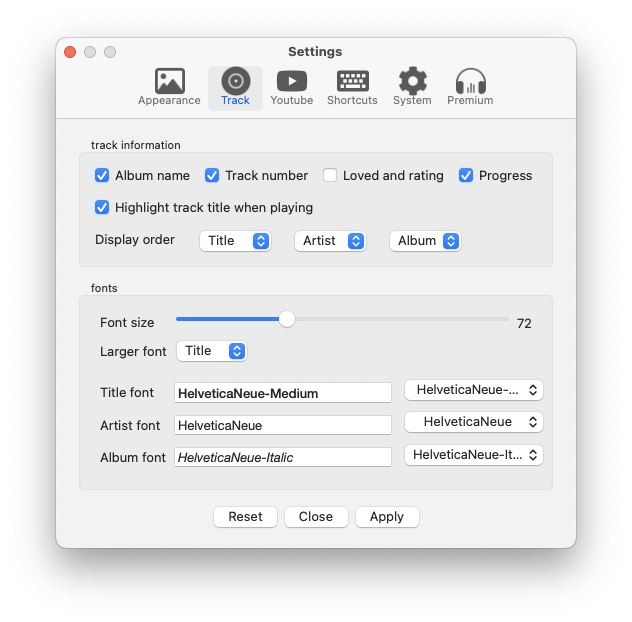Viewport: 632px width, 622px height.
Task: Open the first Display order dropdown (Title)
Action: (x=235, y=241)
